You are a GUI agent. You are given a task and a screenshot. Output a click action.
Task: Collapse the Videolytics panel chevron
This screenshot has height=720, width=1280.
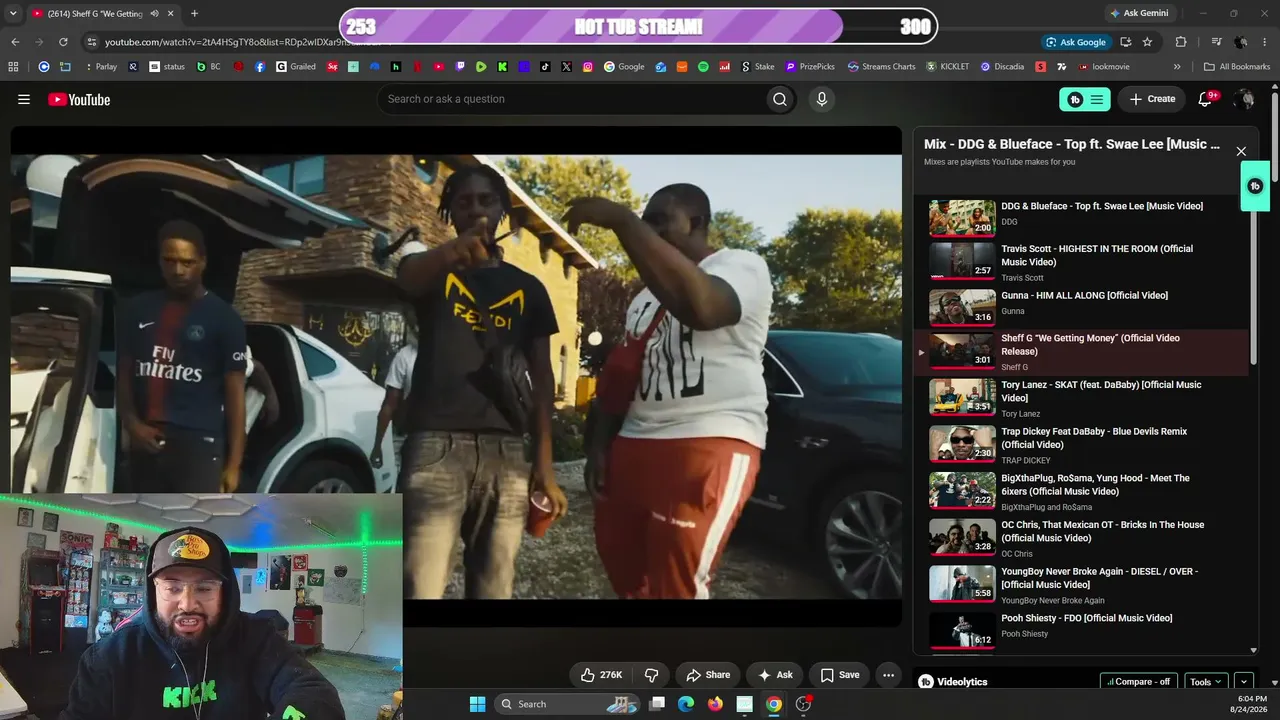1244,682
